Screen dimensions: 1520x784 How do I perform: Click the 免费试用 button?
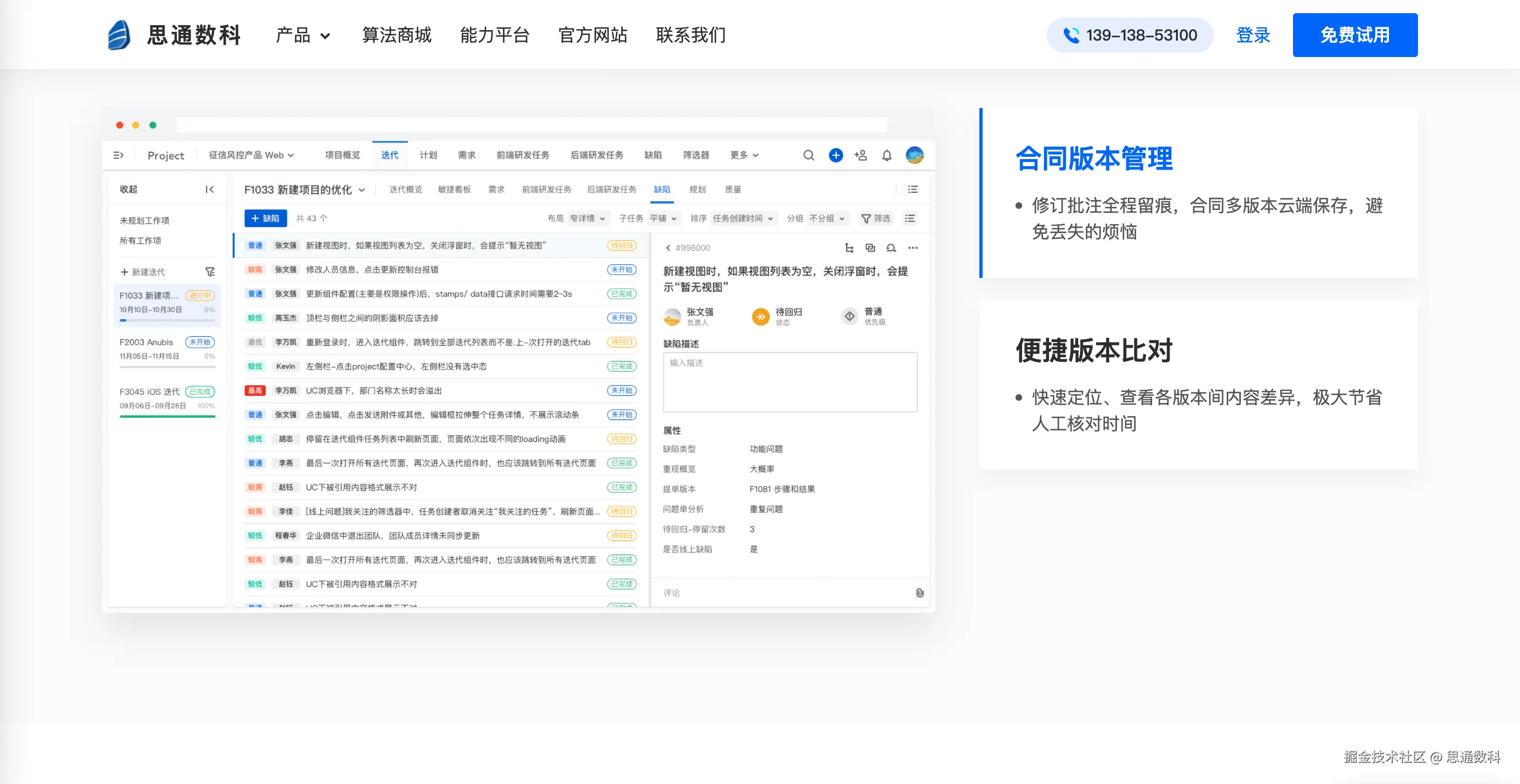click(x=1354, y=36)
